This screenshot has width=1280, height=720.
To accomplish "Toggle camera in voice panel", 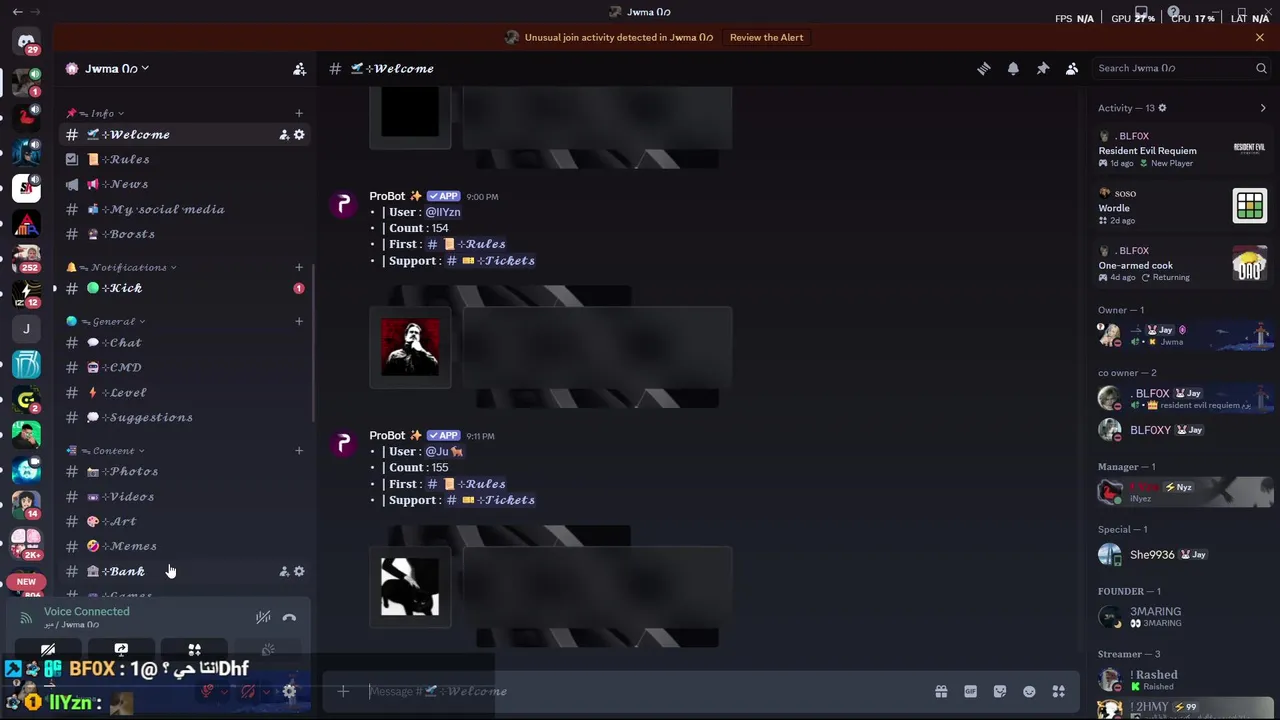I will [x=48, y=649].
